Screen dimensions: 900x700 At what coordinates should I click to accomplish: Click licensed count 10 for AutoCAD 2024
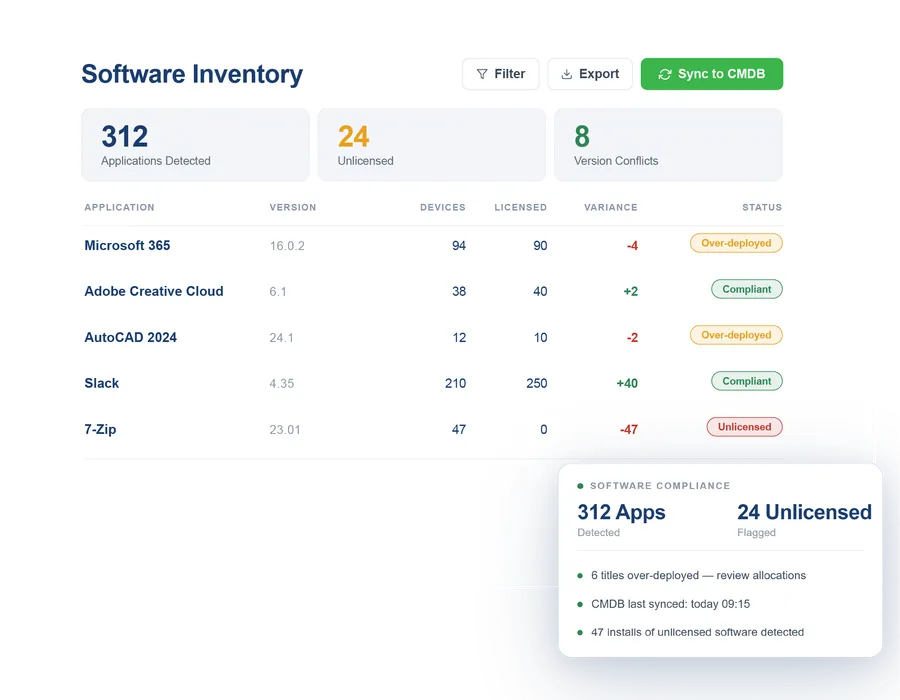coord(541,337)
